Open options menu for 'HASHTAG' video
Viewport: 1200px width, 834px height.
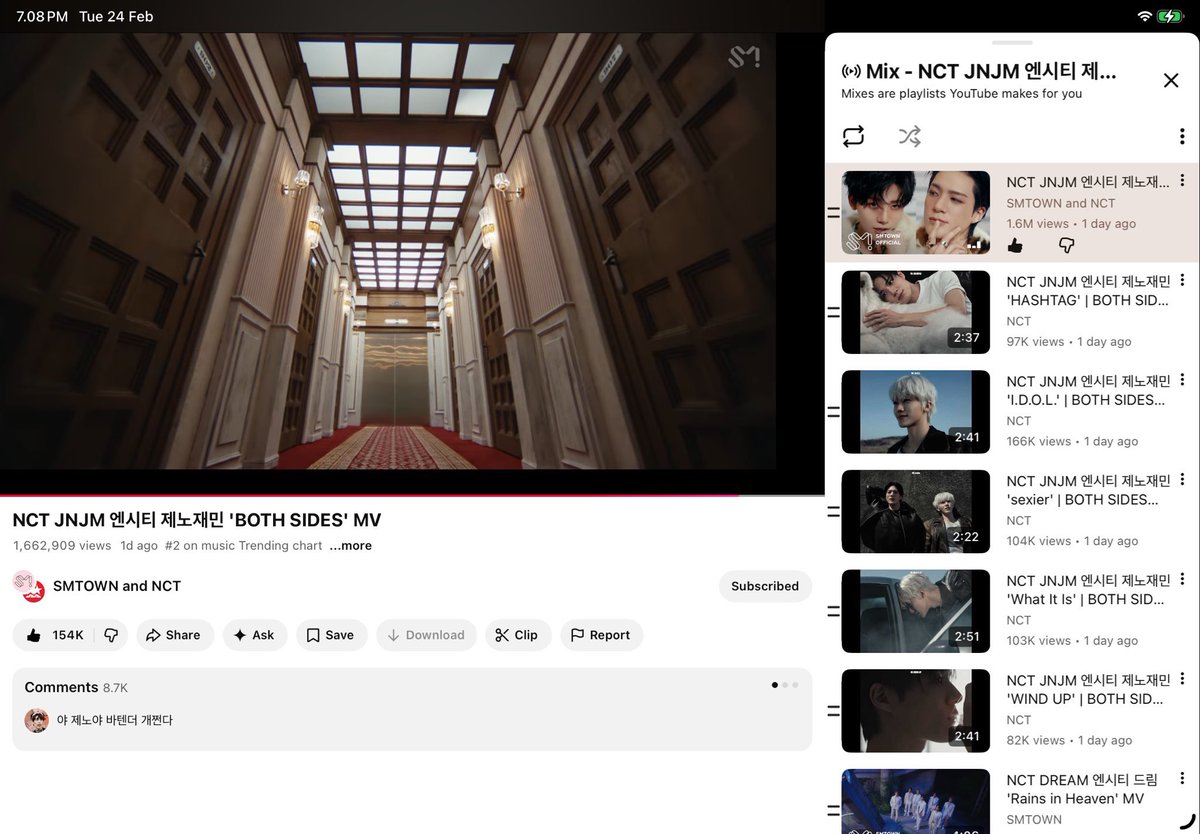click(1182, 281)
